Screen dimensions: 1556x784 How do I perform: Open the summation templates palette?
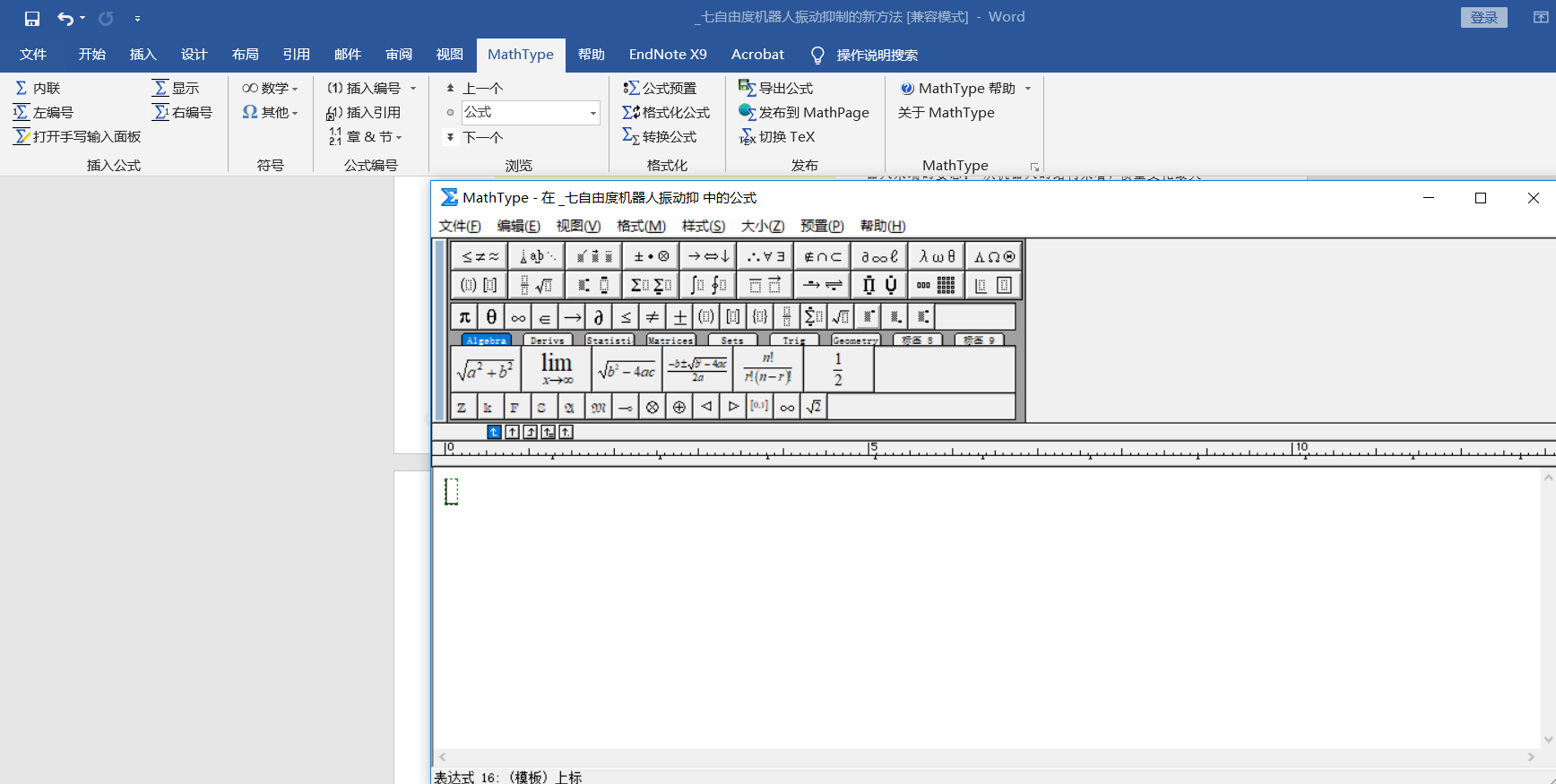coord(651,285)
